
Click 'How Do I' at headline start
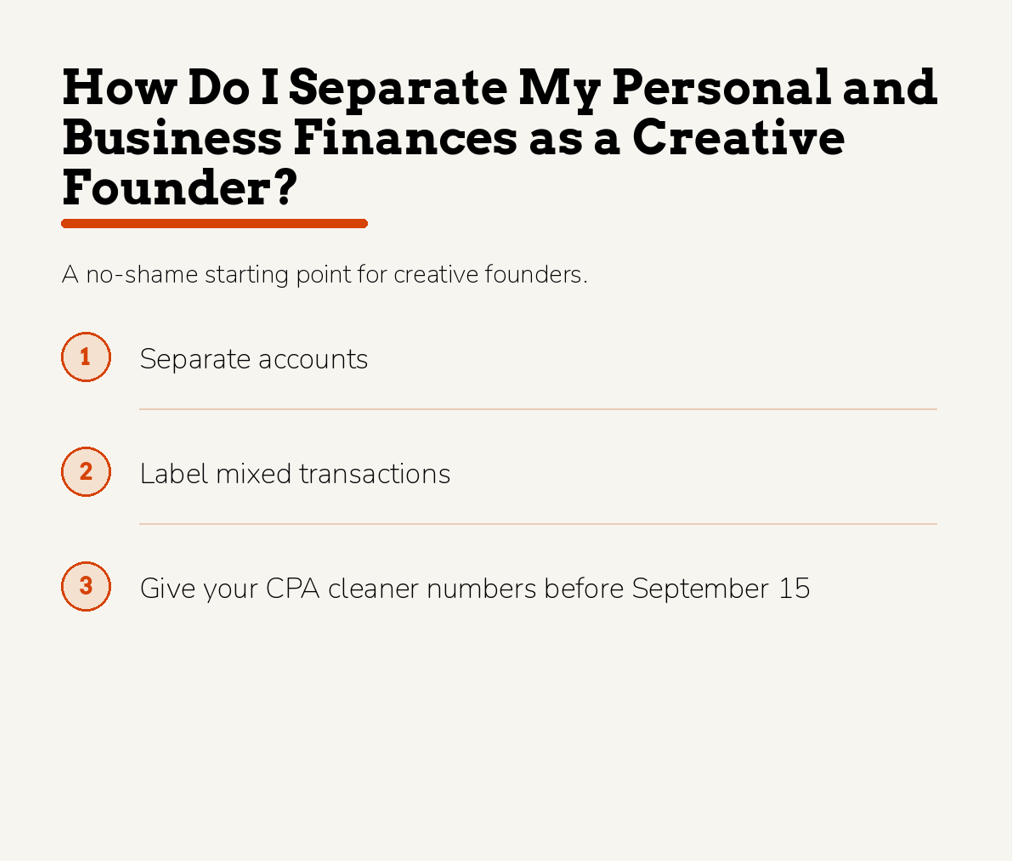(x=170, y=87)
